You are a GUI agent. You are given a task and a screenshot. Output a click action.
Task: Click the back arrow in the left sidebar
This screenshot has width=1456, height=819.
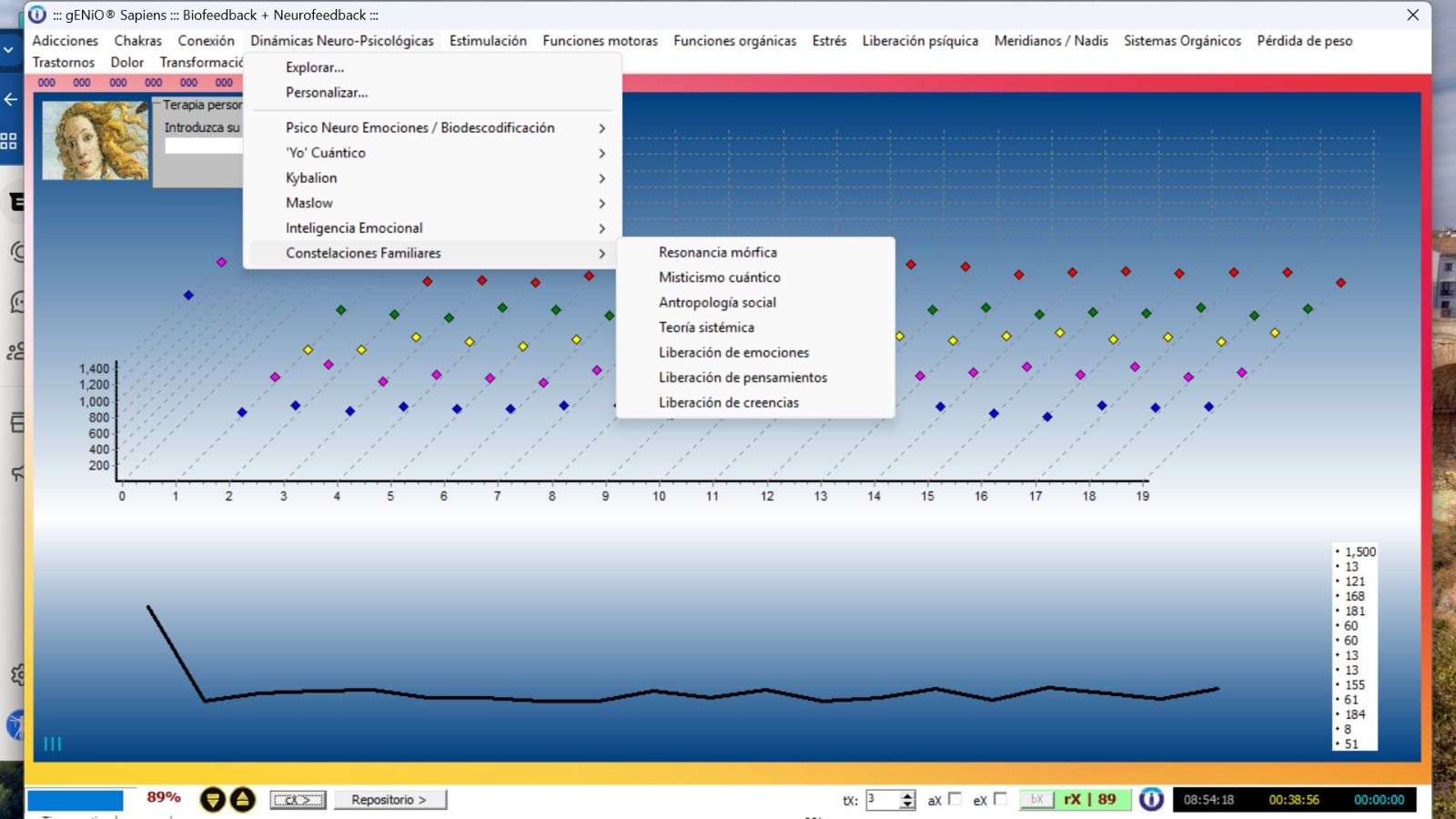[11, 99]
